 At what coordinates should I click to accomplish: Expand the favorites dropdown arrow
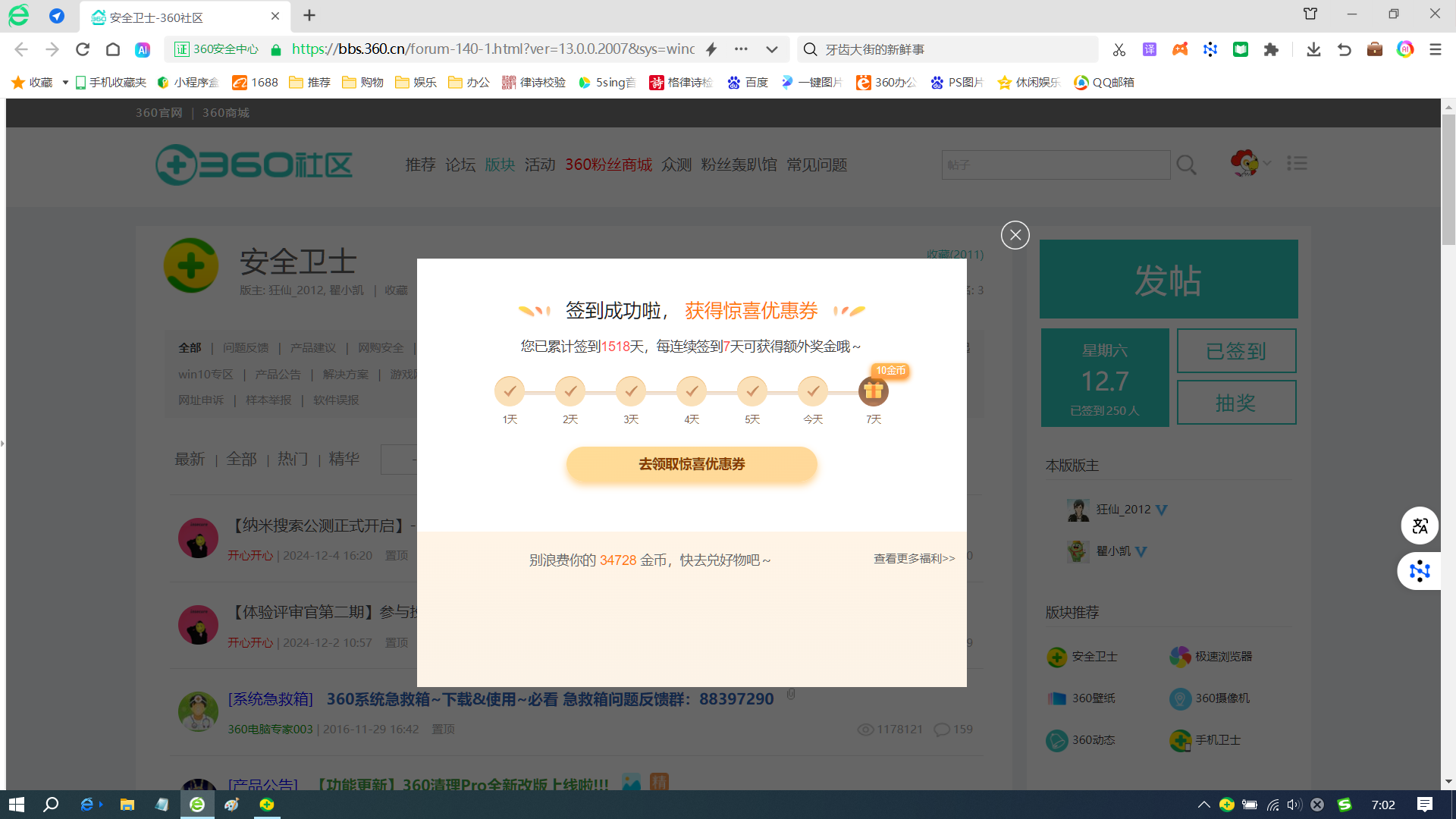point(65,82)
